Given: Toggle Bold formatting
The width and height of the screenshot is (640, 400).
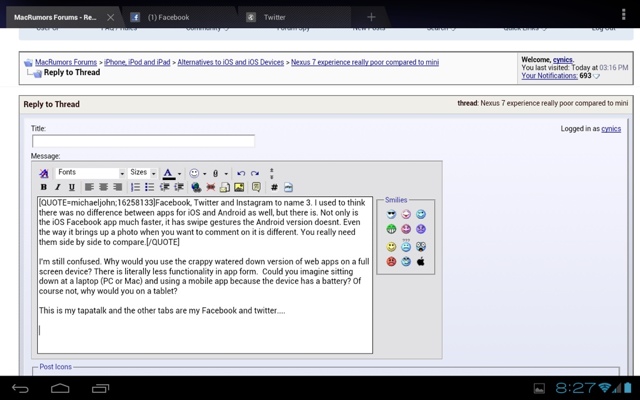Looking at the screenshot, I should (44, 187).
